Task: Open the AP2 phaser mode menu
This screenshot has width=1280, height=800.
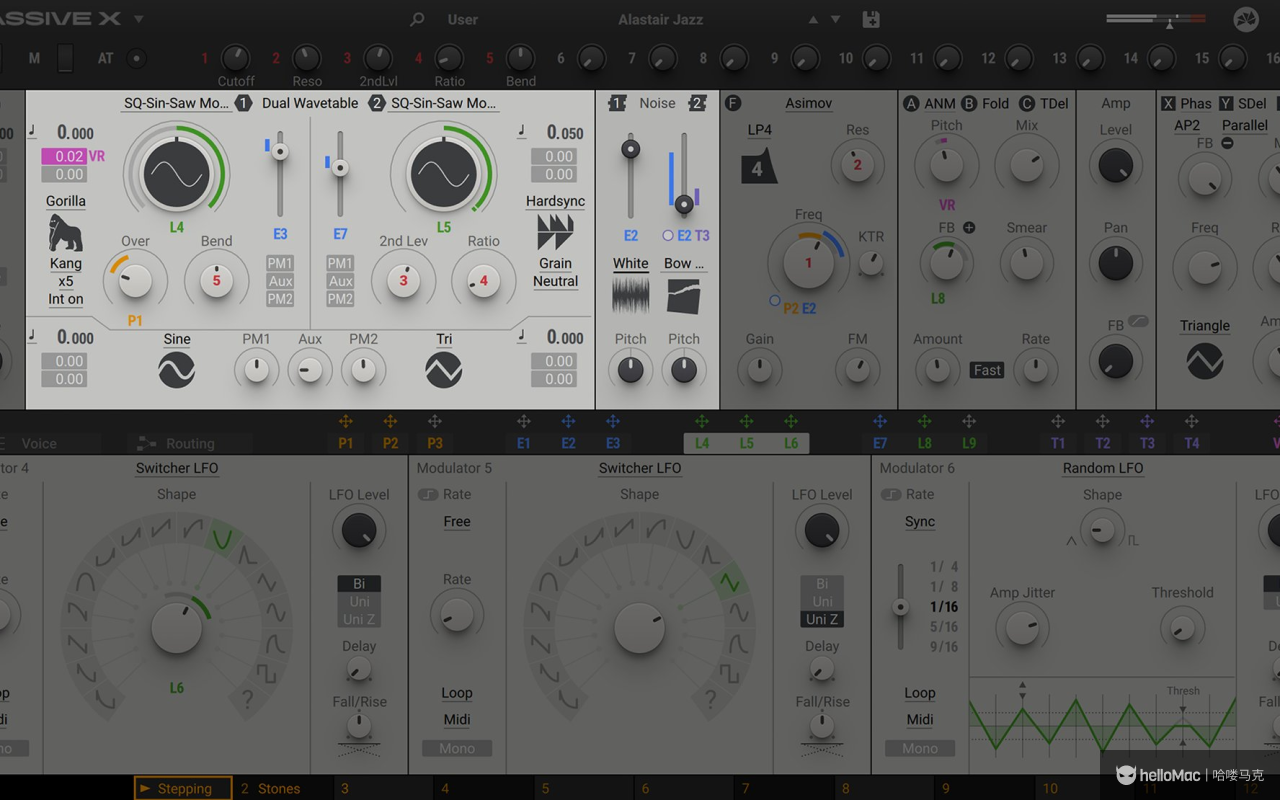Action: point(1187,125)
